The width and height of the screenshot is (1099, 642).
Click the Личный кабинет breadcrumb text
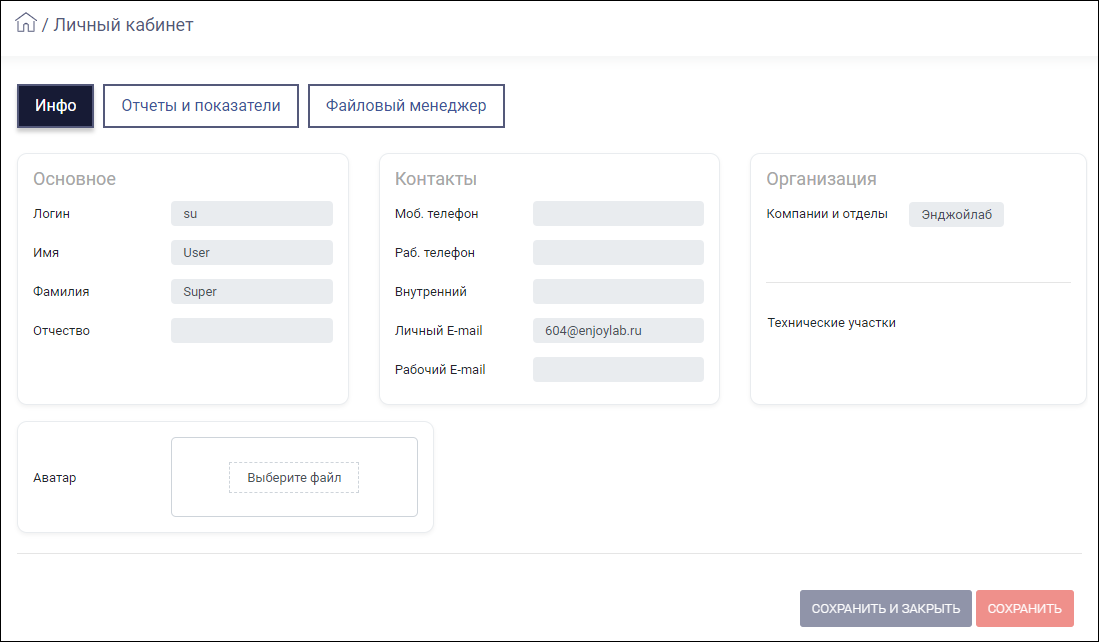pyautogui.click(x=123, y=25)
